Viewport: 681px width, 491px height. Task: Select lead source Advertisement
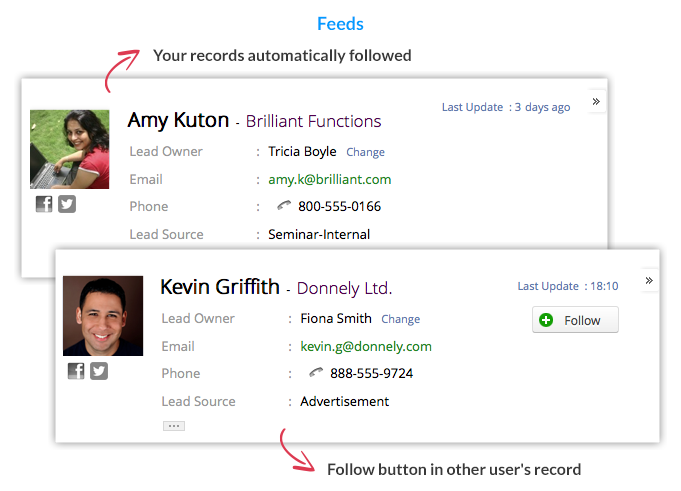tap(344, 402)
